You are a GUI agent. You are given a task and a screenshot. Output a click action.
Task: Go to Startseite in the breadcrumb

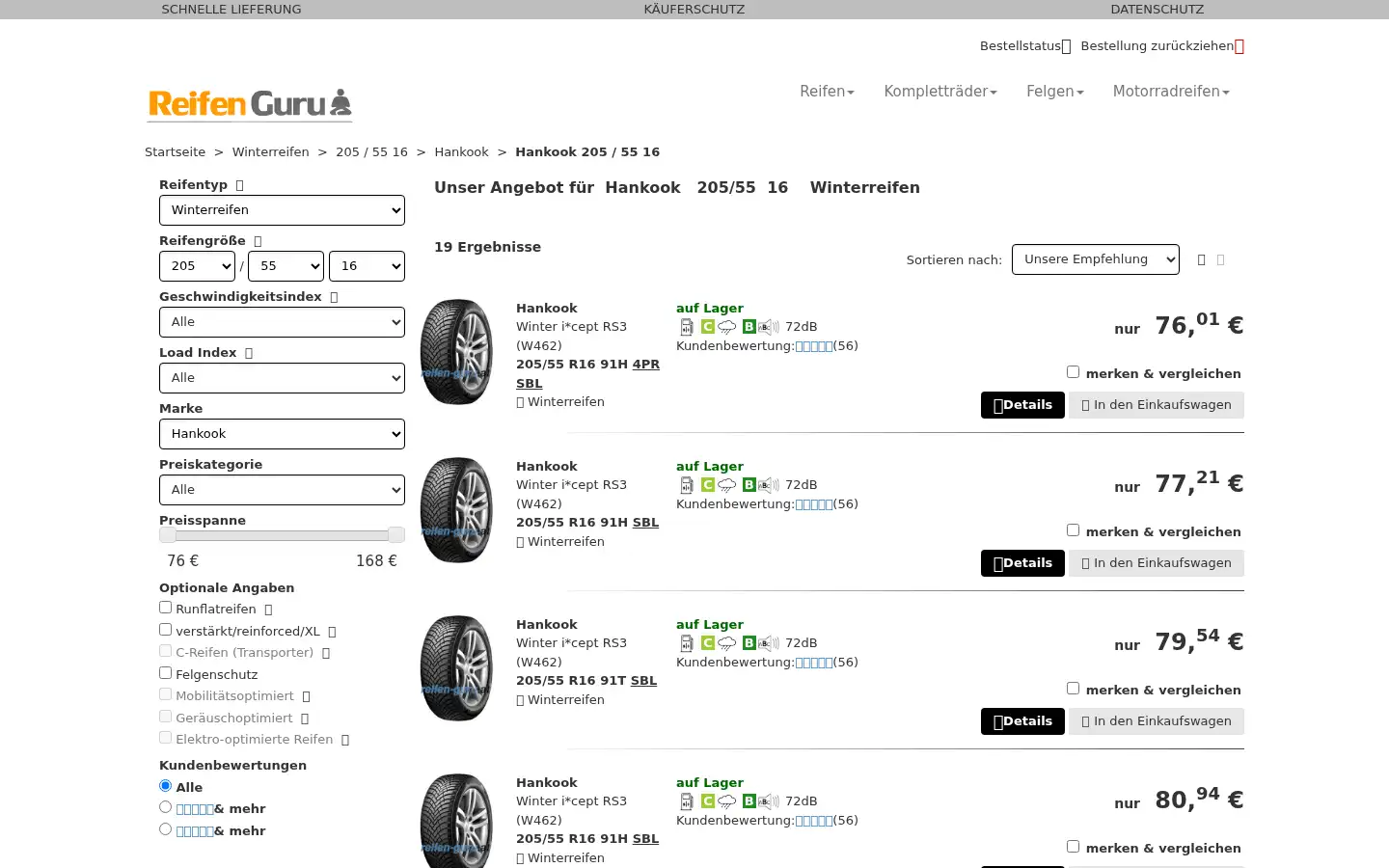[x=175, y=152]
